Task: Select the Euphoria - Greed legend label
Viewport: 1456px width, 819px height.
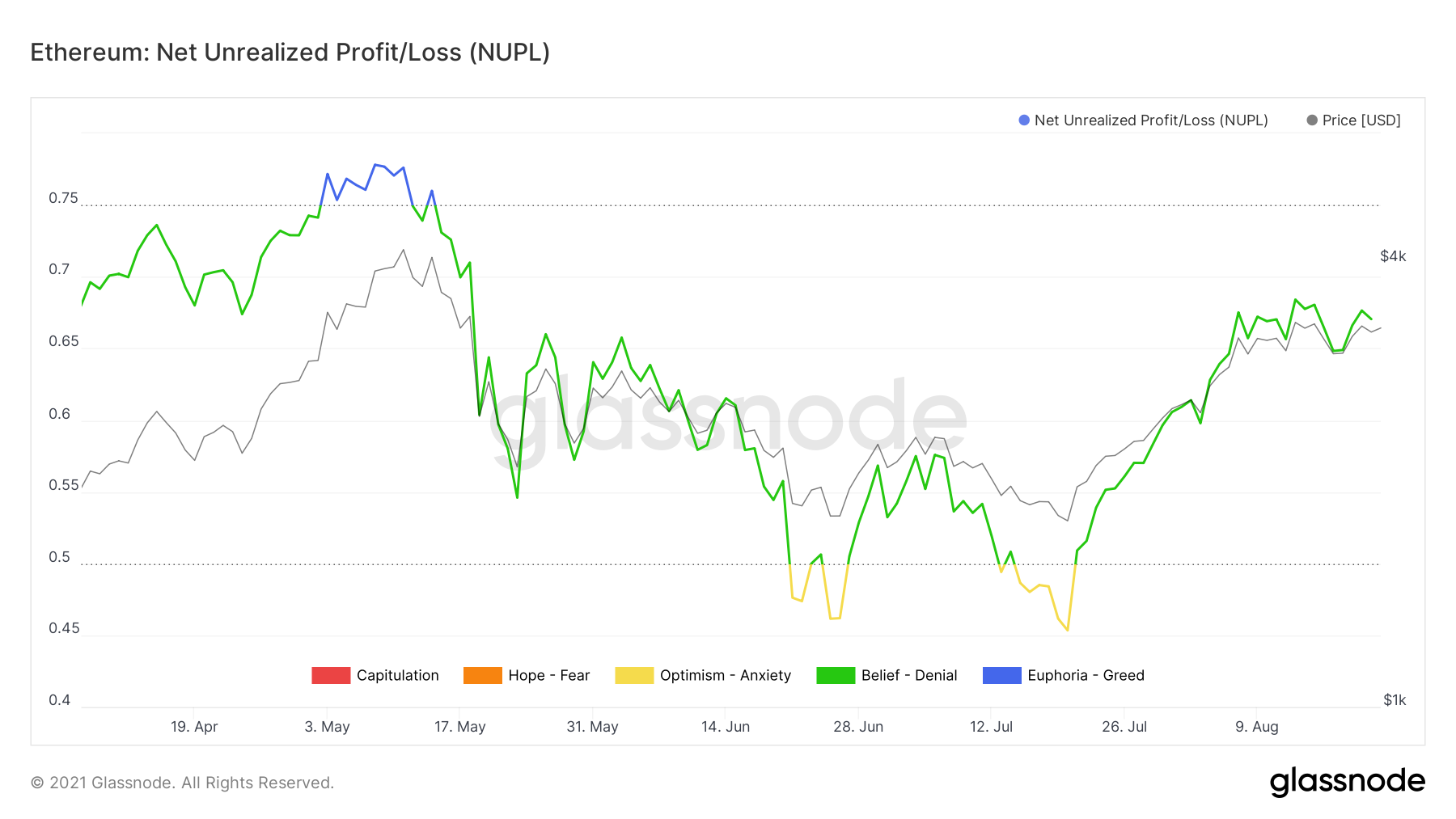Action: tap(1086, 675)
